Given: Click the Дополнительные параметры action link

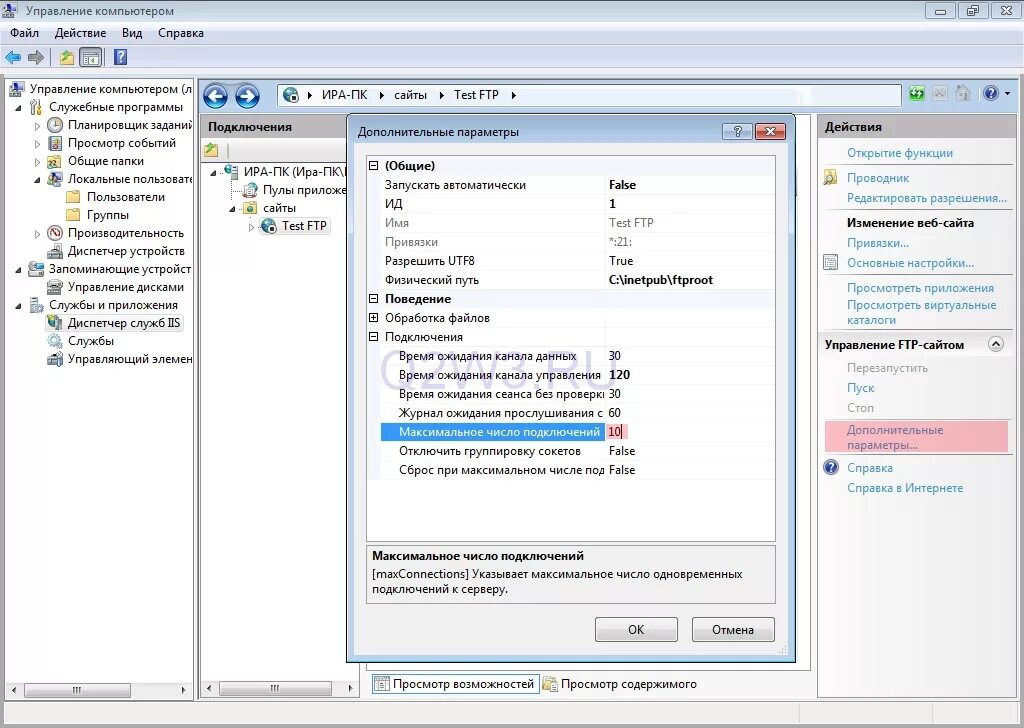Looking at the screenshot, I should coord(895,437).
